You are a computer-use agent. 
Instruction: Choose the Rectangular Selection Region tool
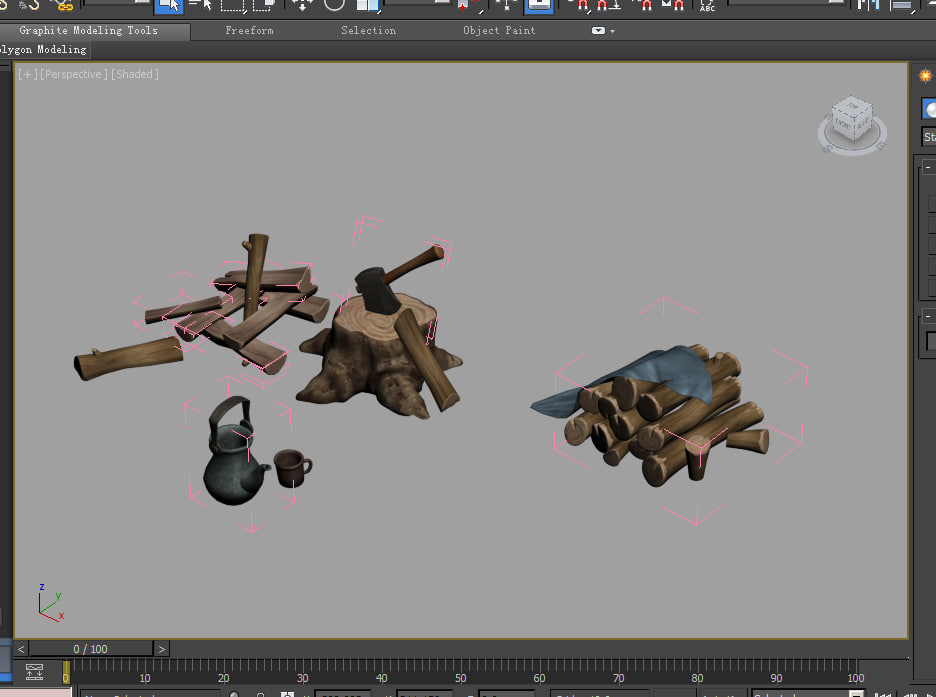tap(232, 5)
